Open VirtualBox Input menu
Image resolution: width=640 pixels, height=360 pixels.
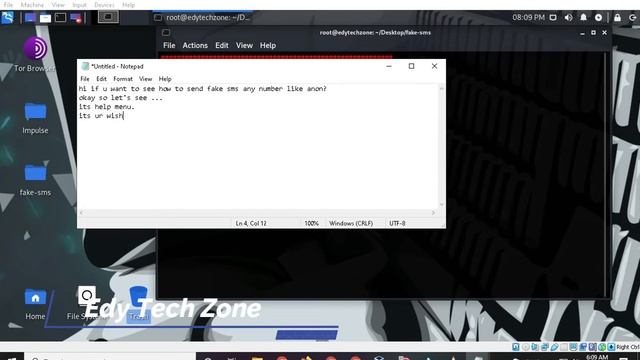(80, 5)
